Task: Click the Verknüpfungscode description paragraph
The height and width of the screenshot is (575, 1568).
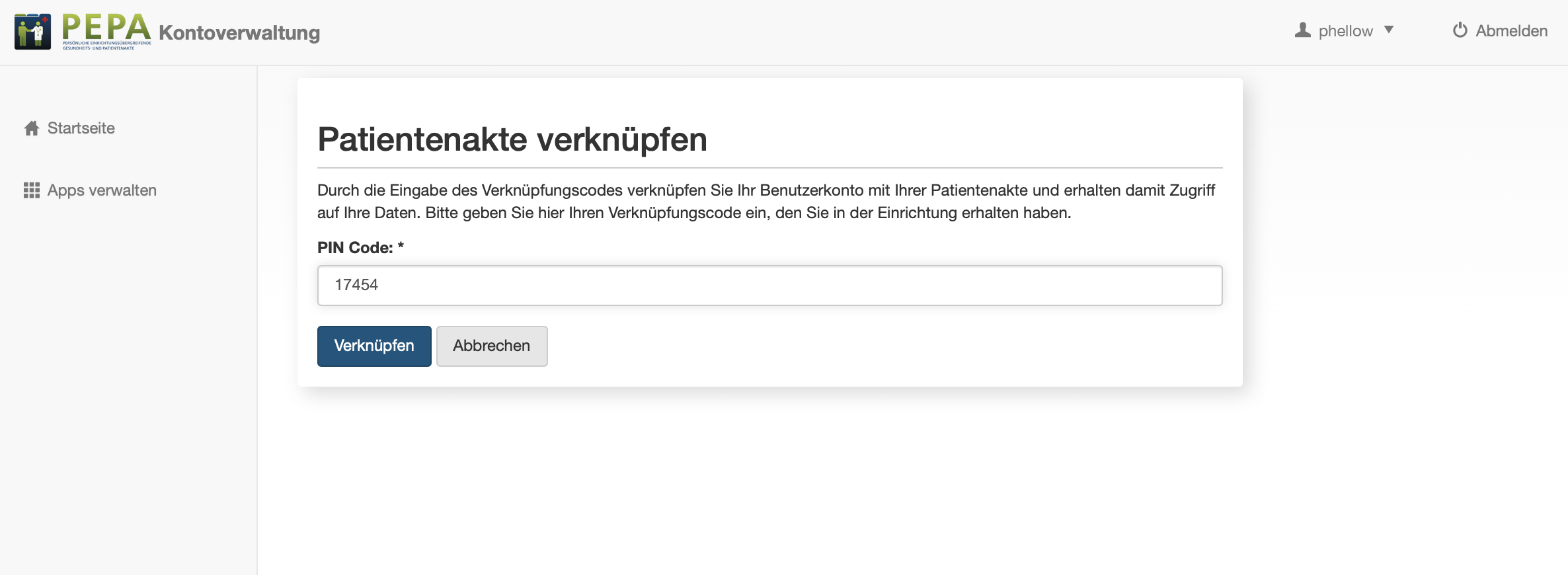Action: click(767, 202)
